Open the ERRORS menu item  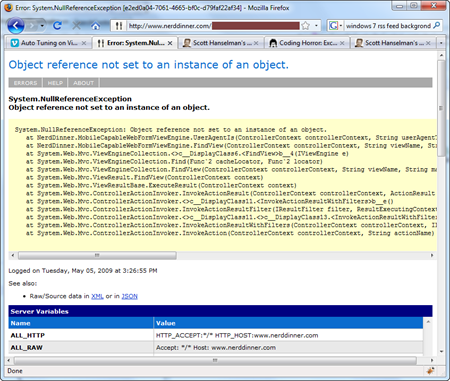pos(25,83)
